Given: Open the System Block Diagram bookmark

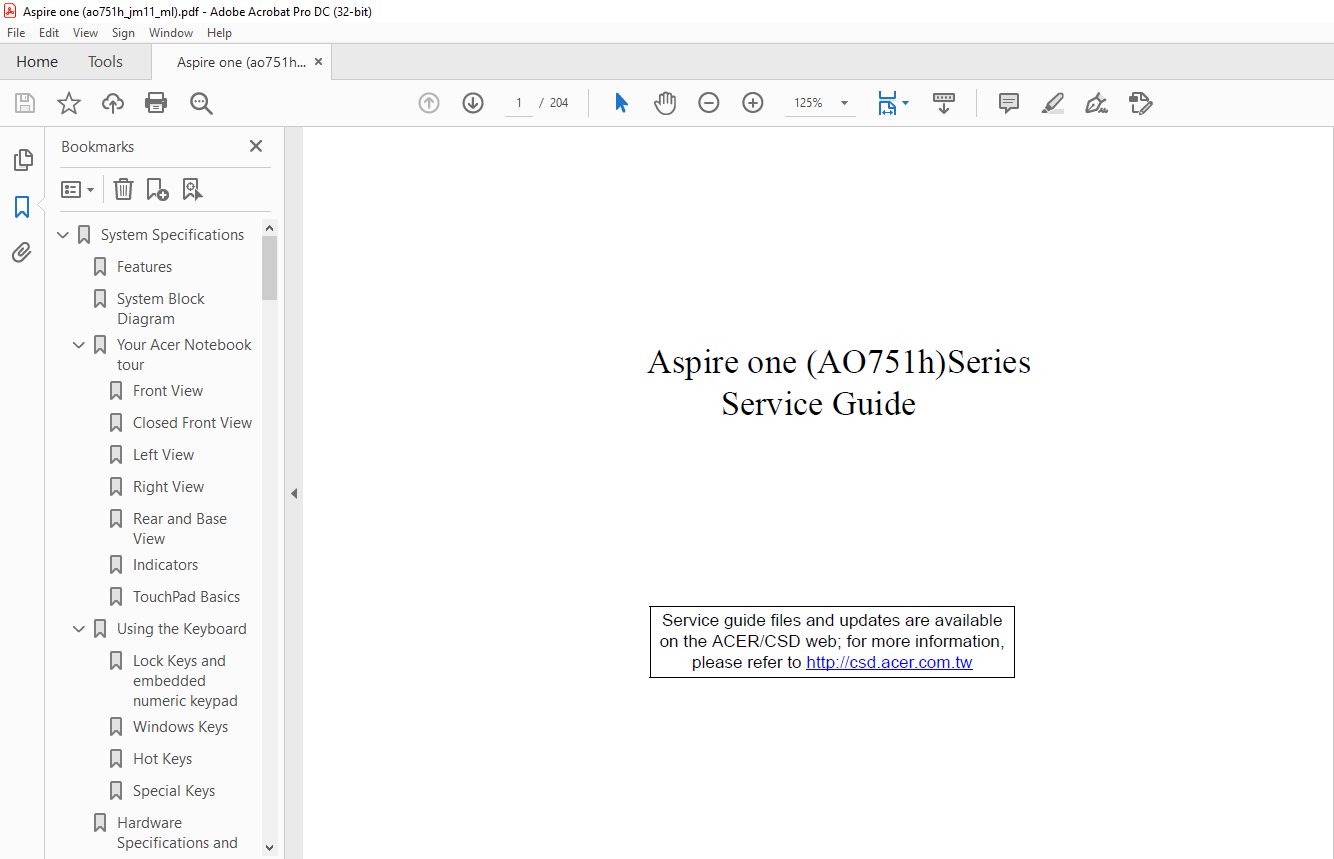Looking at the screenshot, I should tap(160, 309).
